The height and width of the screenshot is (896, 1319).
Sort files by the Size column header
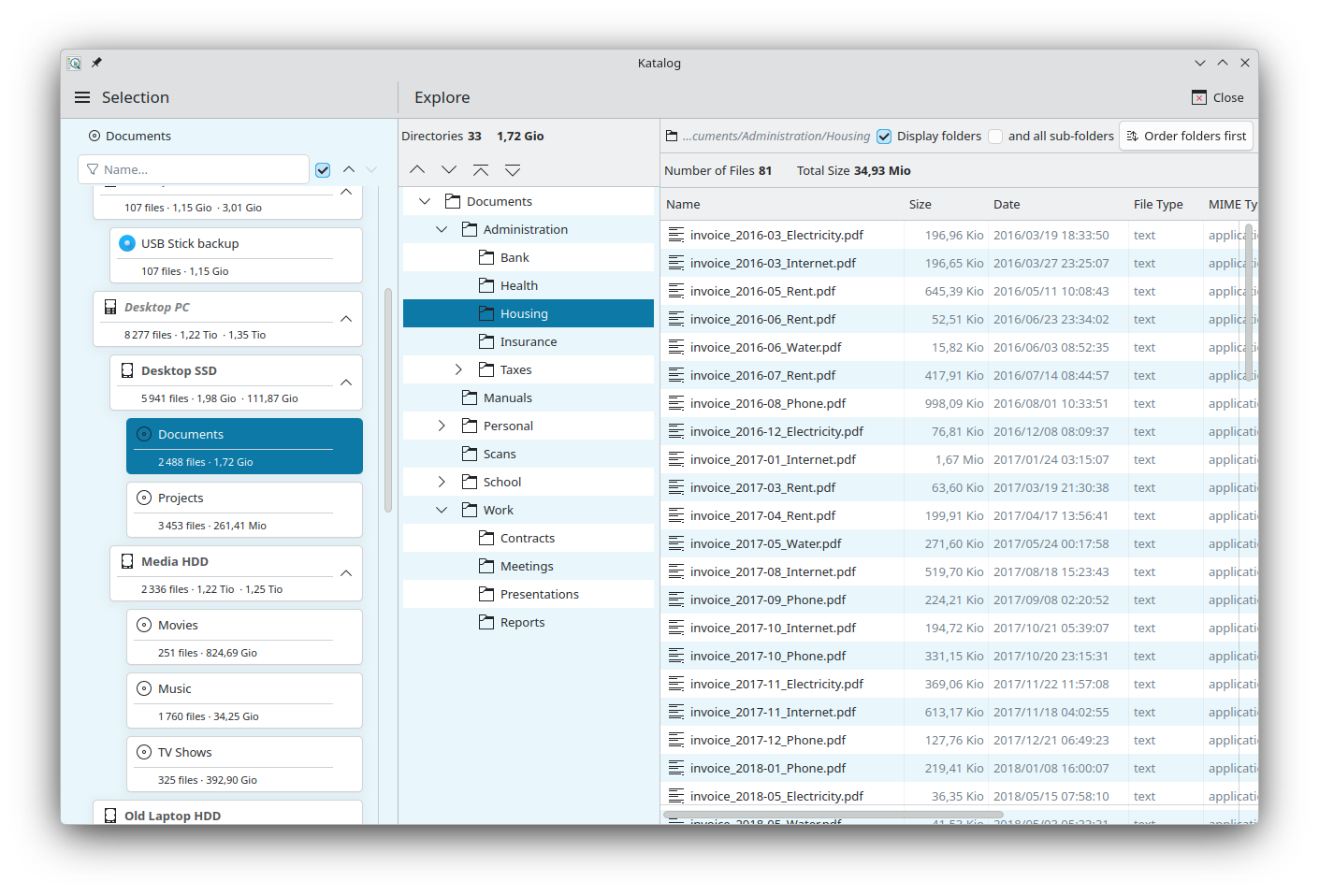946,204
